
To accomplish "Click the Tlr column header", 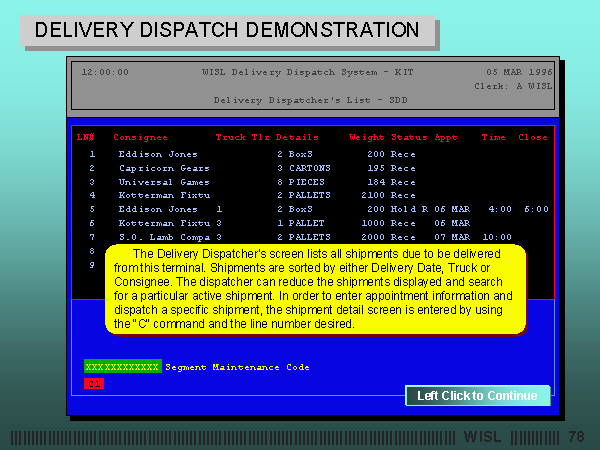I will pyautogui.click(x=260, y=137).
